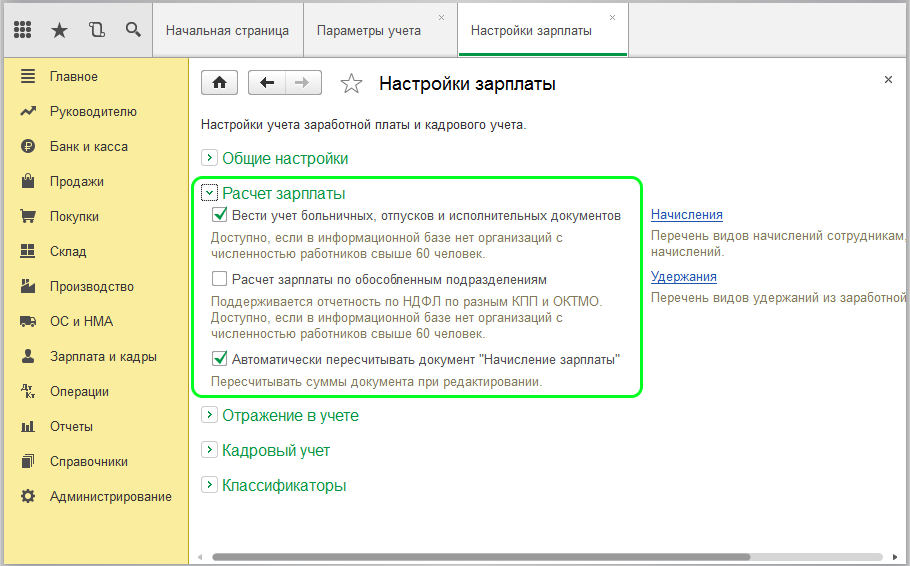Screen dimensions: 910x566
Task: Collapse the Расчет зарплаты section
Action: click(210, 193)
